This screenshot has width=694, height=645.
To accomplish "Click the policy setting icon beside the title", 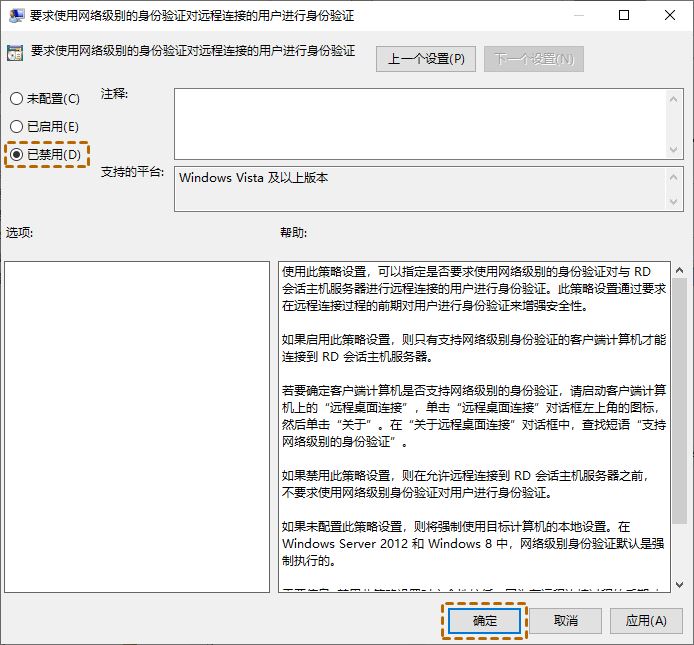I will click(x=15, y=53).
